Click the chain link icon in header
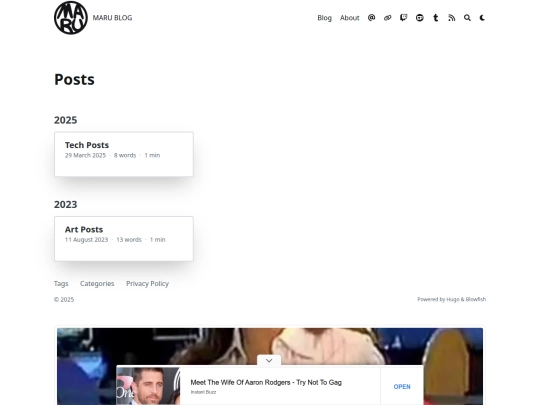Screen dimensions: 540x405 pyautogui.click(x=387, y=18)
